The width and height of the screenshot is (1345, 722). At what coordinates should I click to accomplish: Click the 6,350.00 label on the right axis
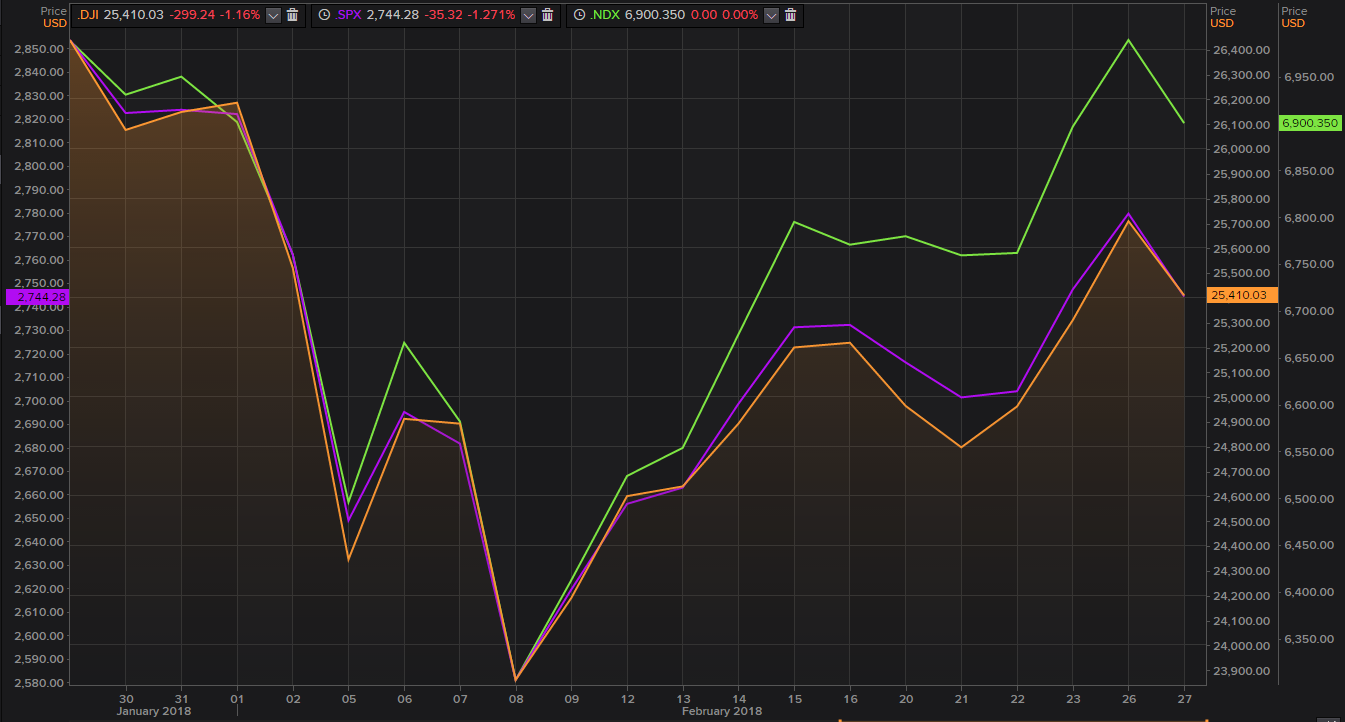click(1308, 639)
